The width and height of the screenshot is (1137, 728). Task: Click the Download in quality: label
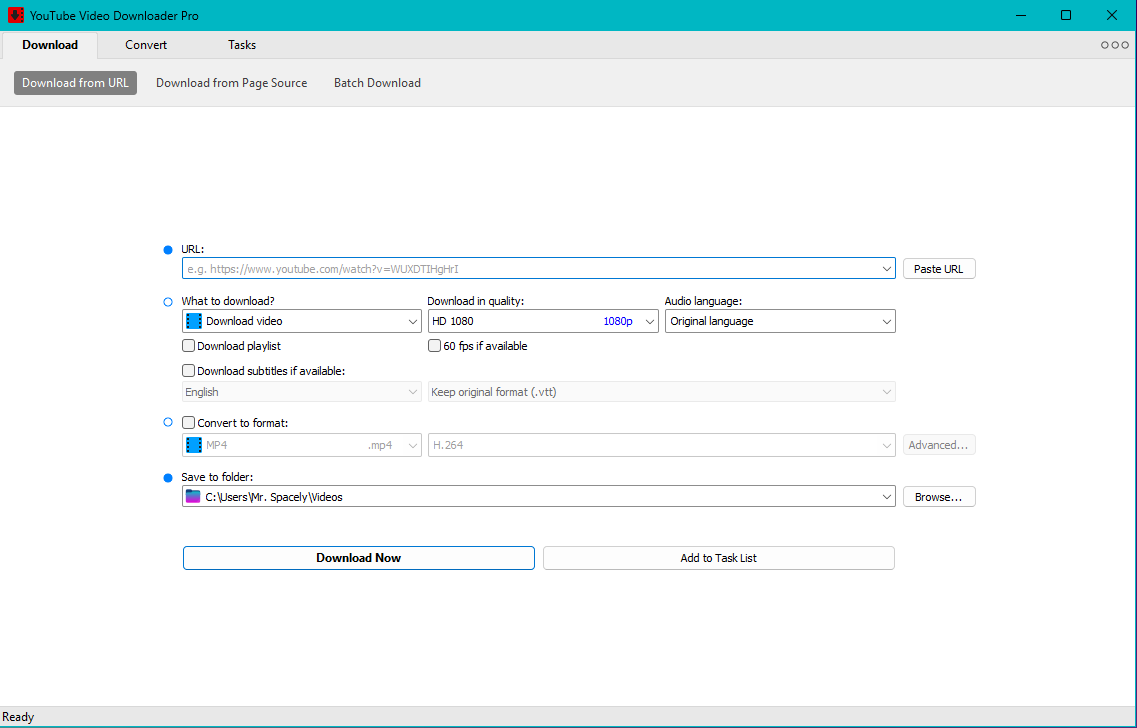[476, 301]
